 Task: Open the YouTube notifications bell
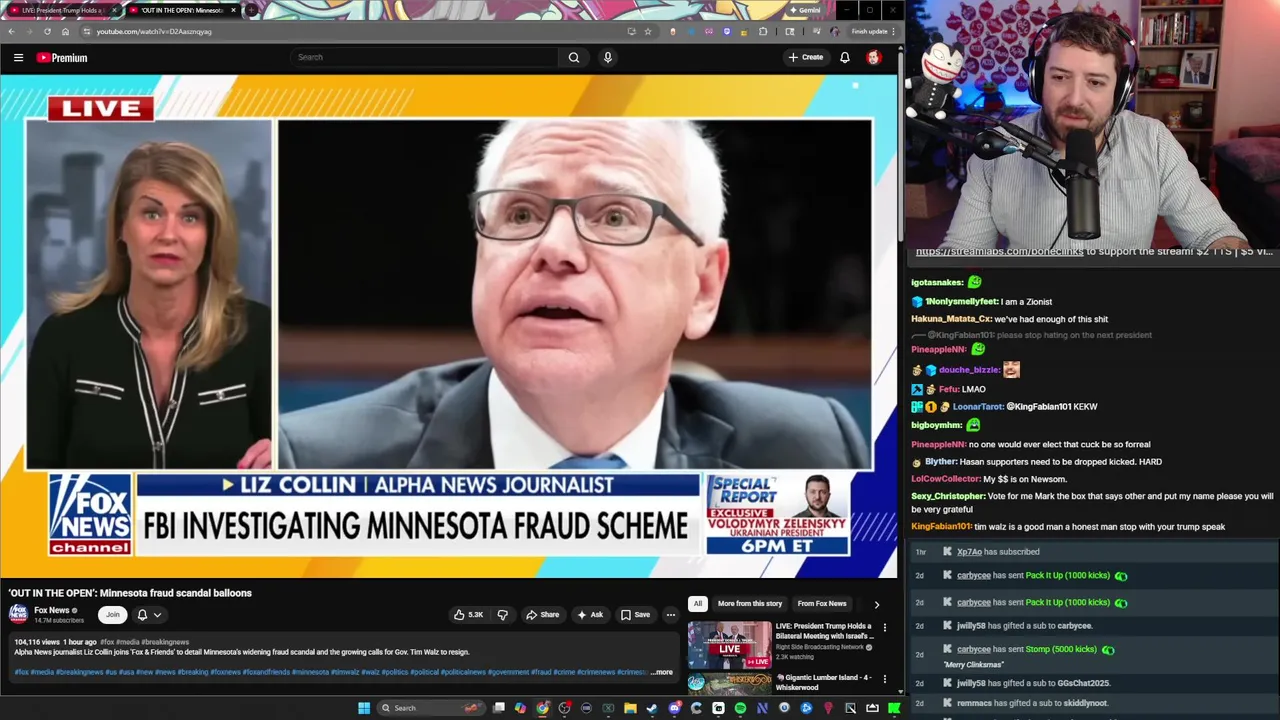click(x=845, y=58)
